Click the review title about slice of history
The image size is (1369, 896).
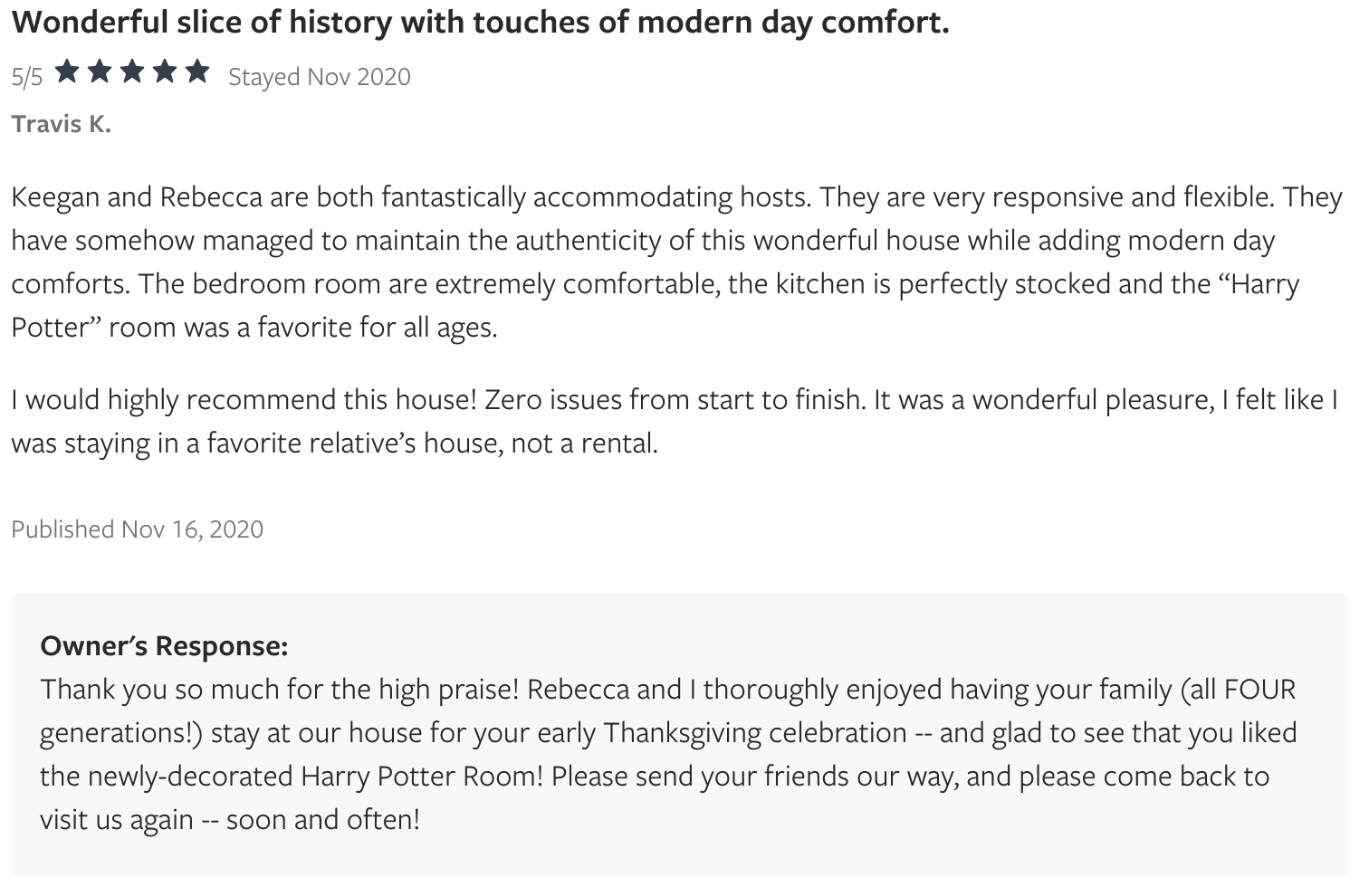[x=481, y=23]
